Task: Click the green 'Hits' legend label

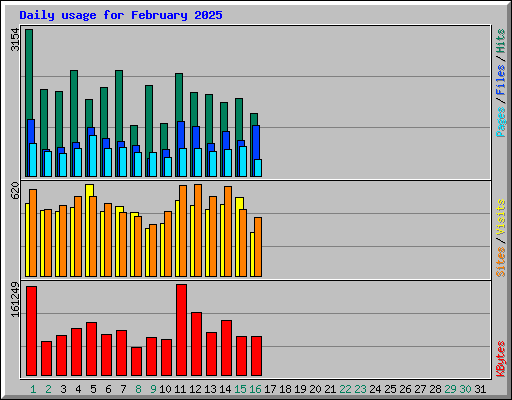Action: (500, 41)
